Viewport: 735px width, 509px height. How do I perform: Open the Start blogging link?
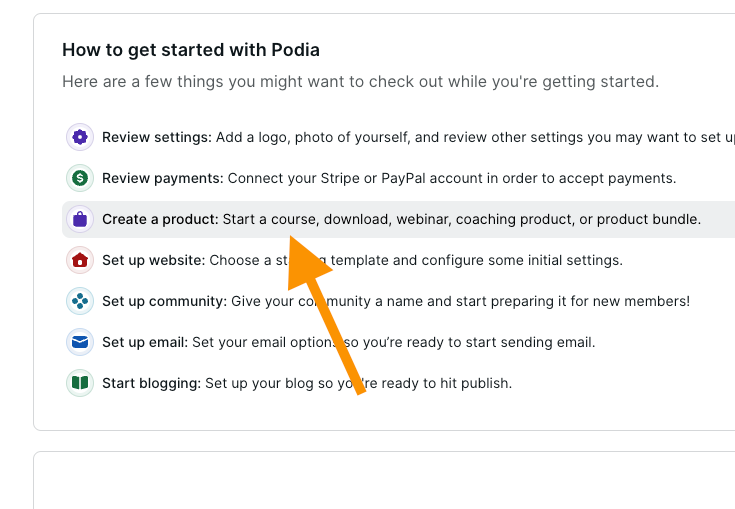(151, 383)
